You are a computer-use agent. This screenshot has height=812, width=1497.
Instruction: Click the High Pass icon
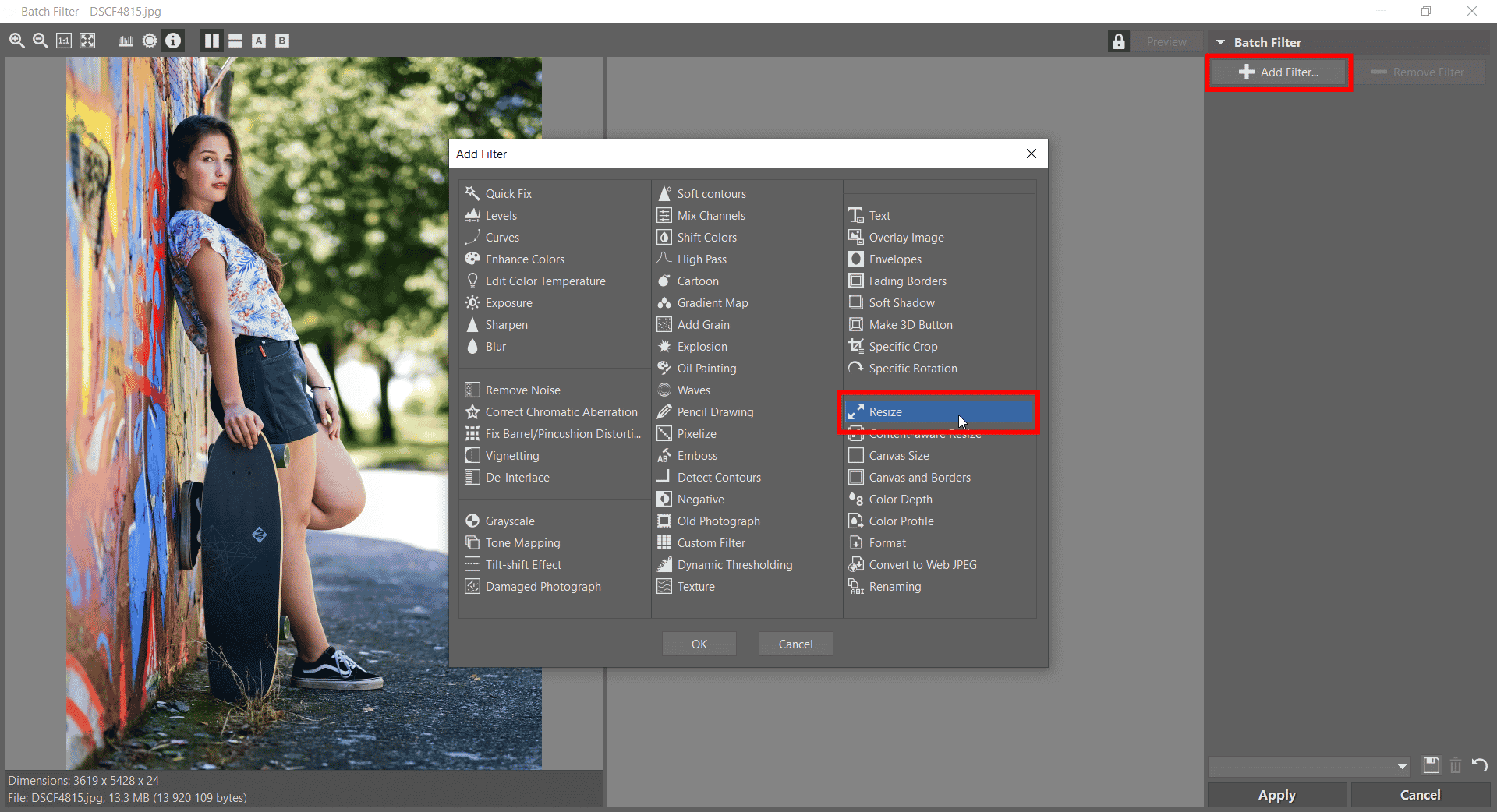pos(664,259)
